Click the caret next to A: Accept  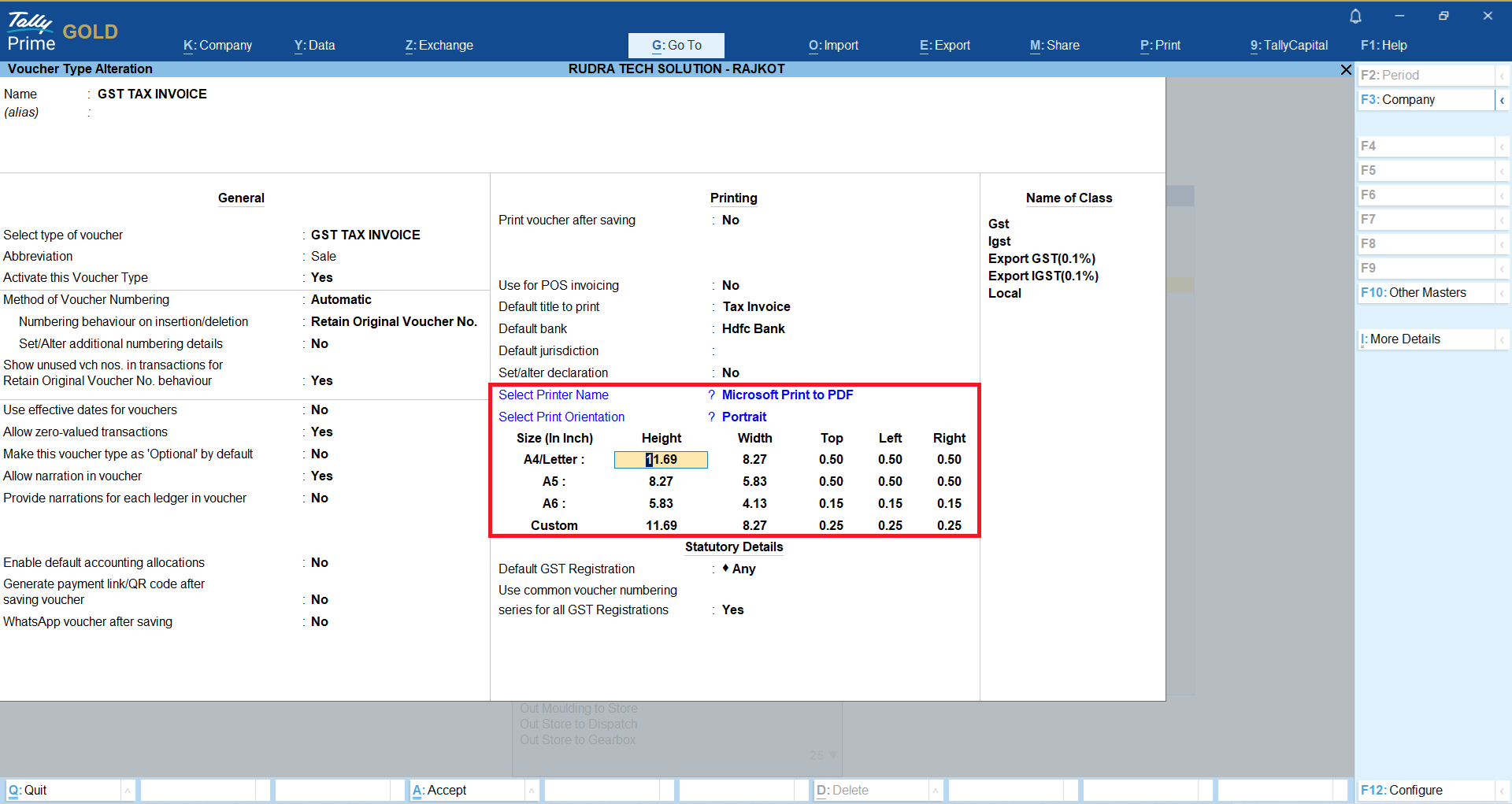click(532, 791)
